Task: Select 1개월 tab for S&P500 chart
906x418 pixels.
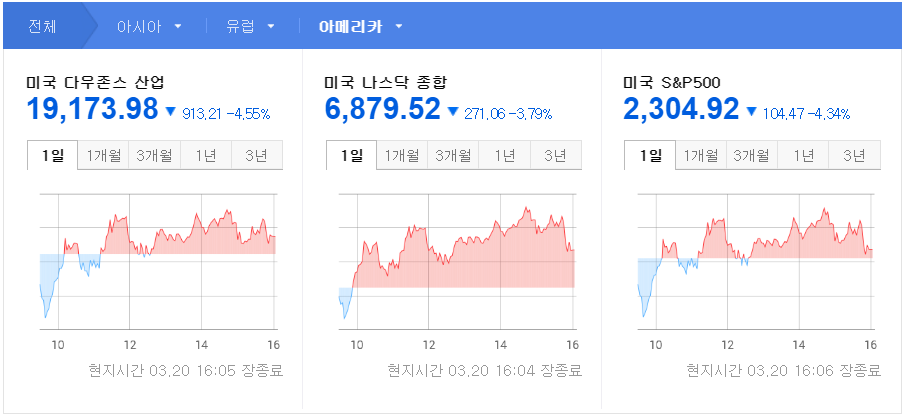Action: (x=701, y=155)
